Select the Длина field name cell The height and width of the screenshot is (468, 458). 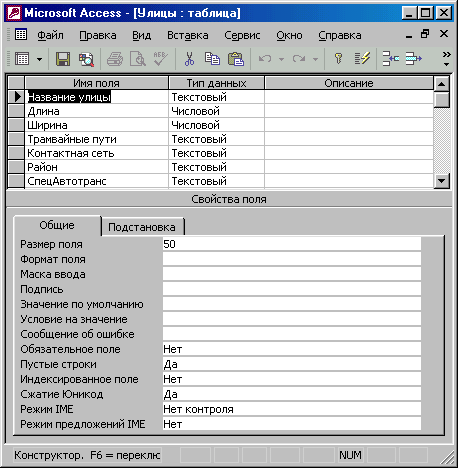click(x=96, y=111)
